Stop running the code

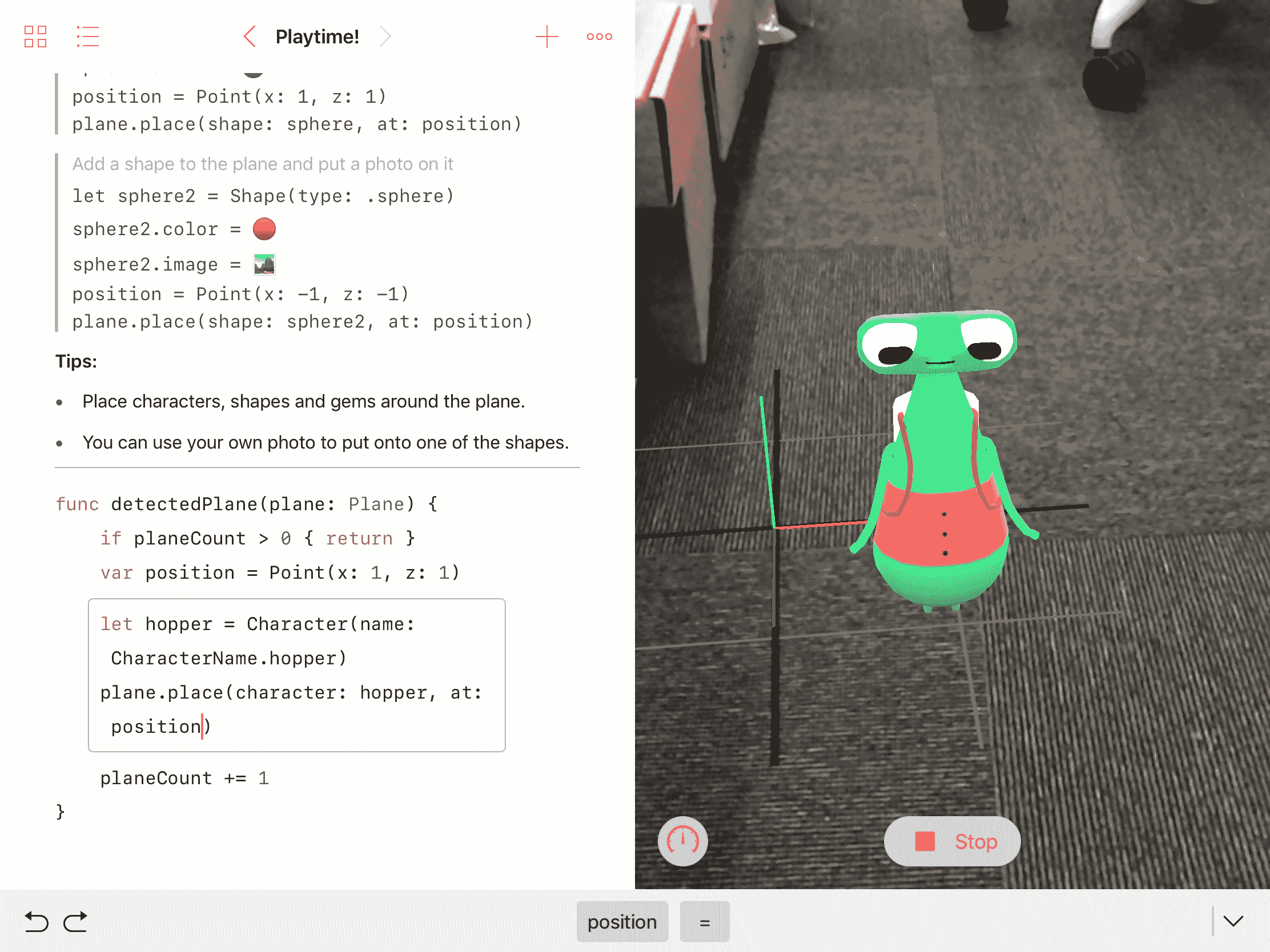(952, 841)
